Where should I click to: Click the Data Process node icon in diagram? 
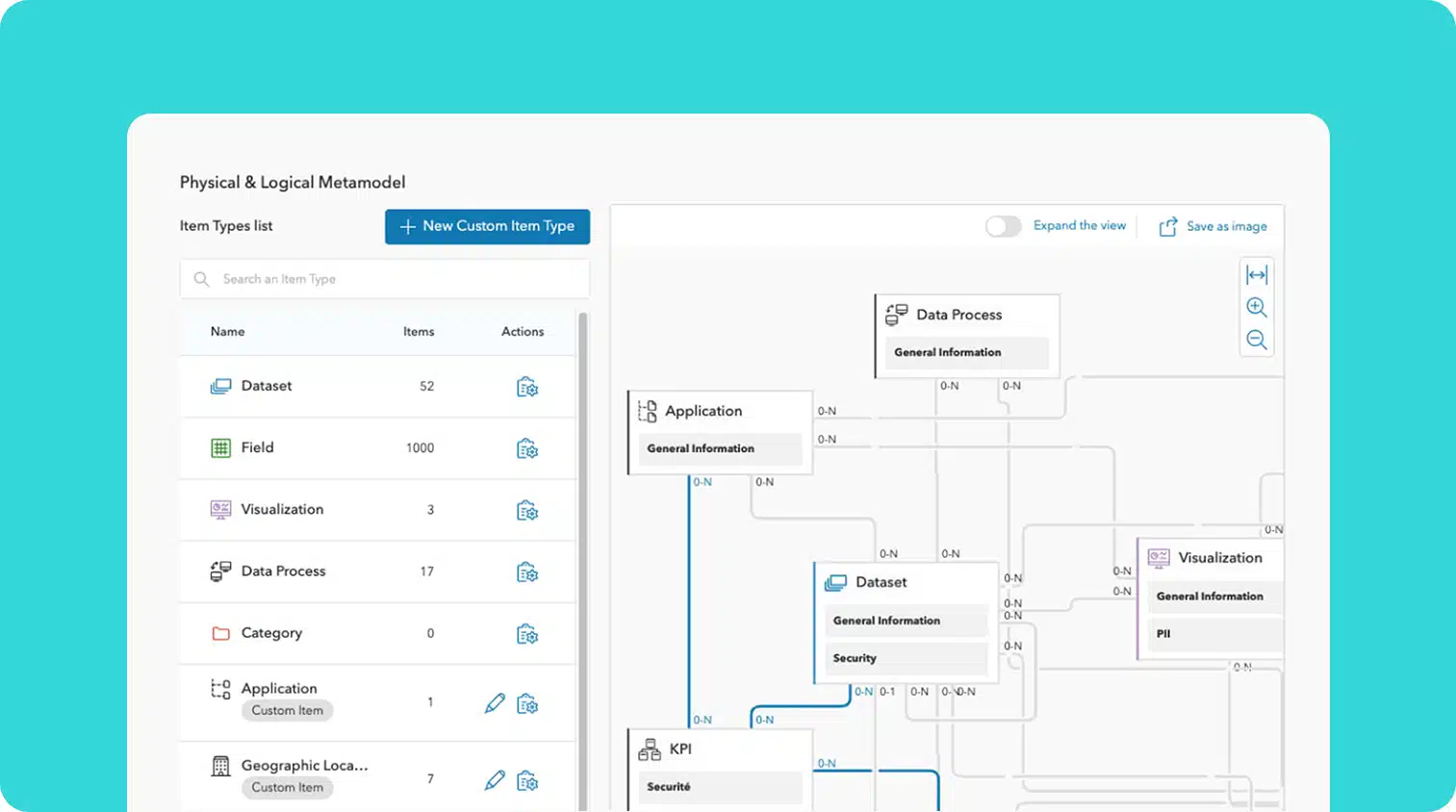(x=896, y=315)
